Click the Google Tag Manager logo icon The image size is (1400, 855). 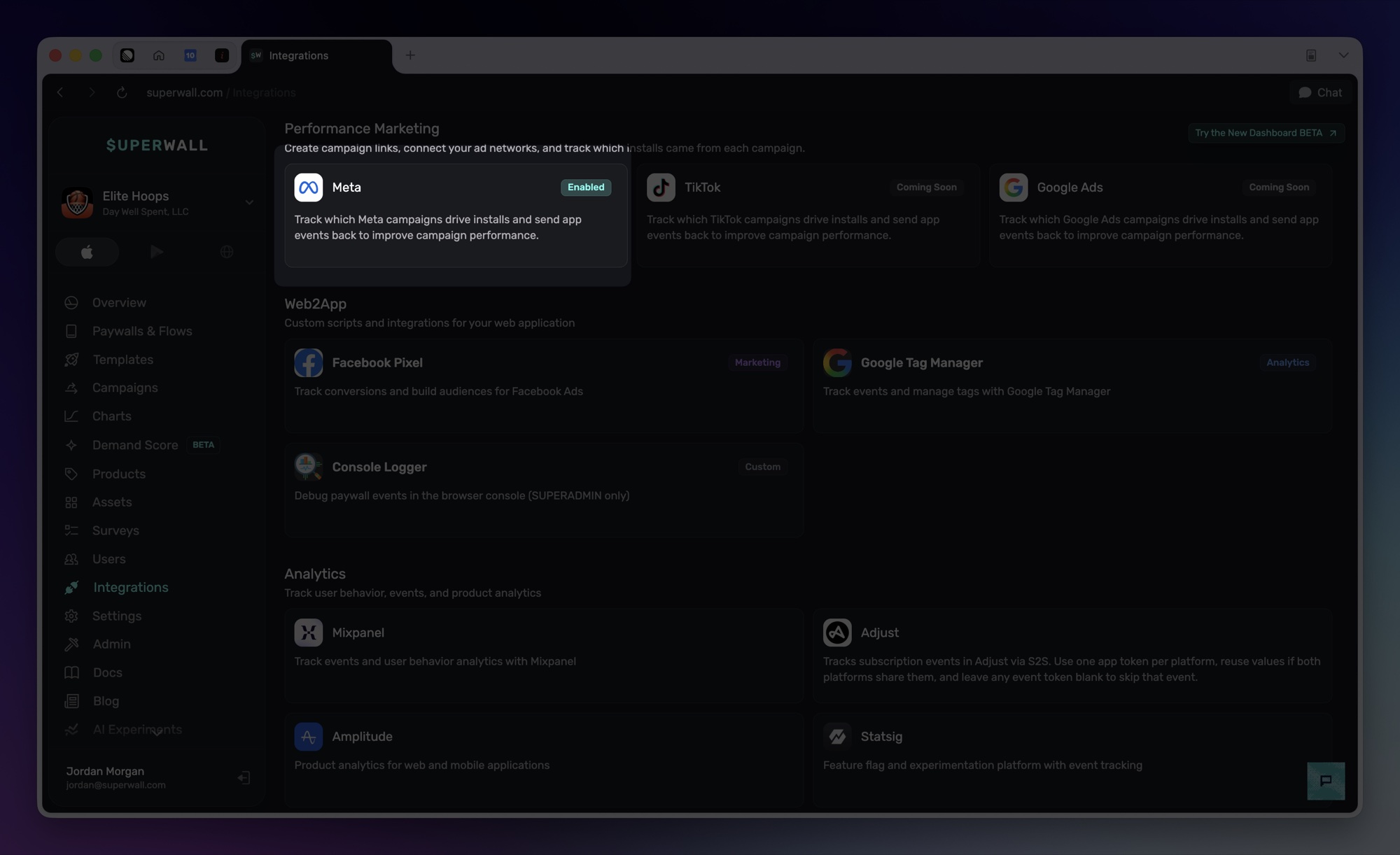pos(837,362)
